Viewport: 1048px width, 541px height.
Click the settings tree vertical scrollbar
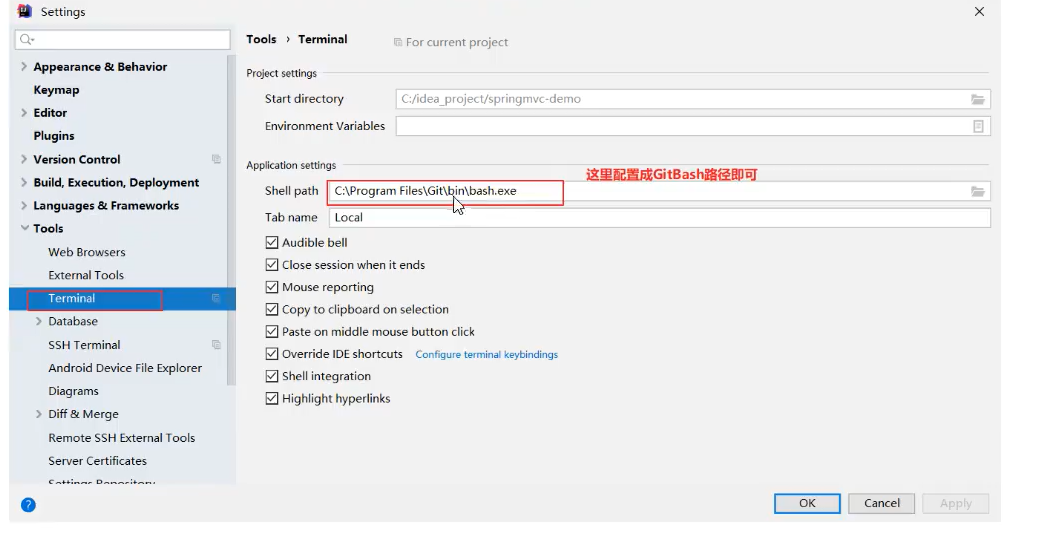(231, 221)
